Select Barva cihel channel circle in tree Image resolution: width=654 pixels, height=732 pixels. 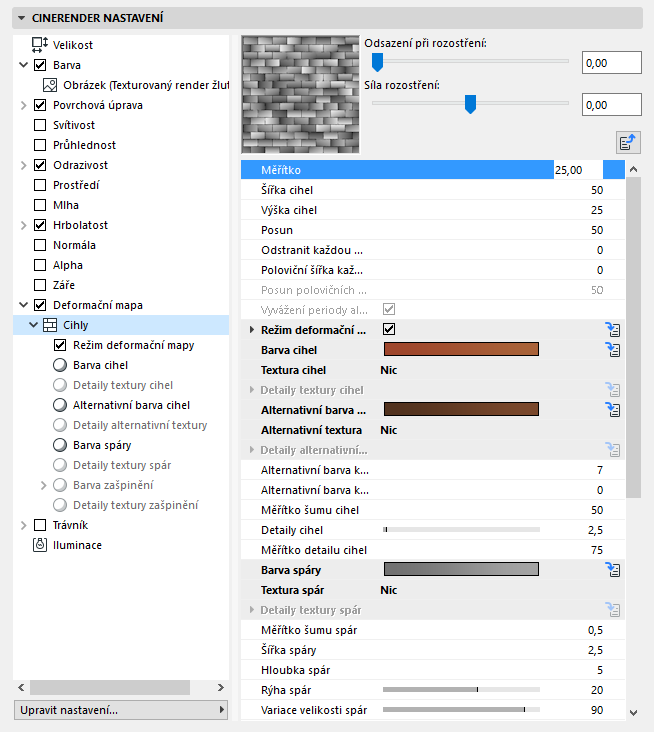[x=60, y=365]
